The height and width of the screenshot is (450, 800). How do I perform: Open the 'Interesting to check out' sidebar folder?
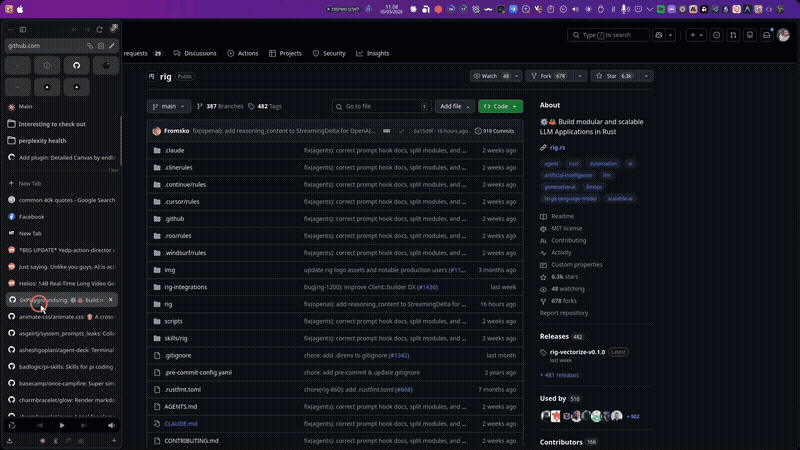62,124
